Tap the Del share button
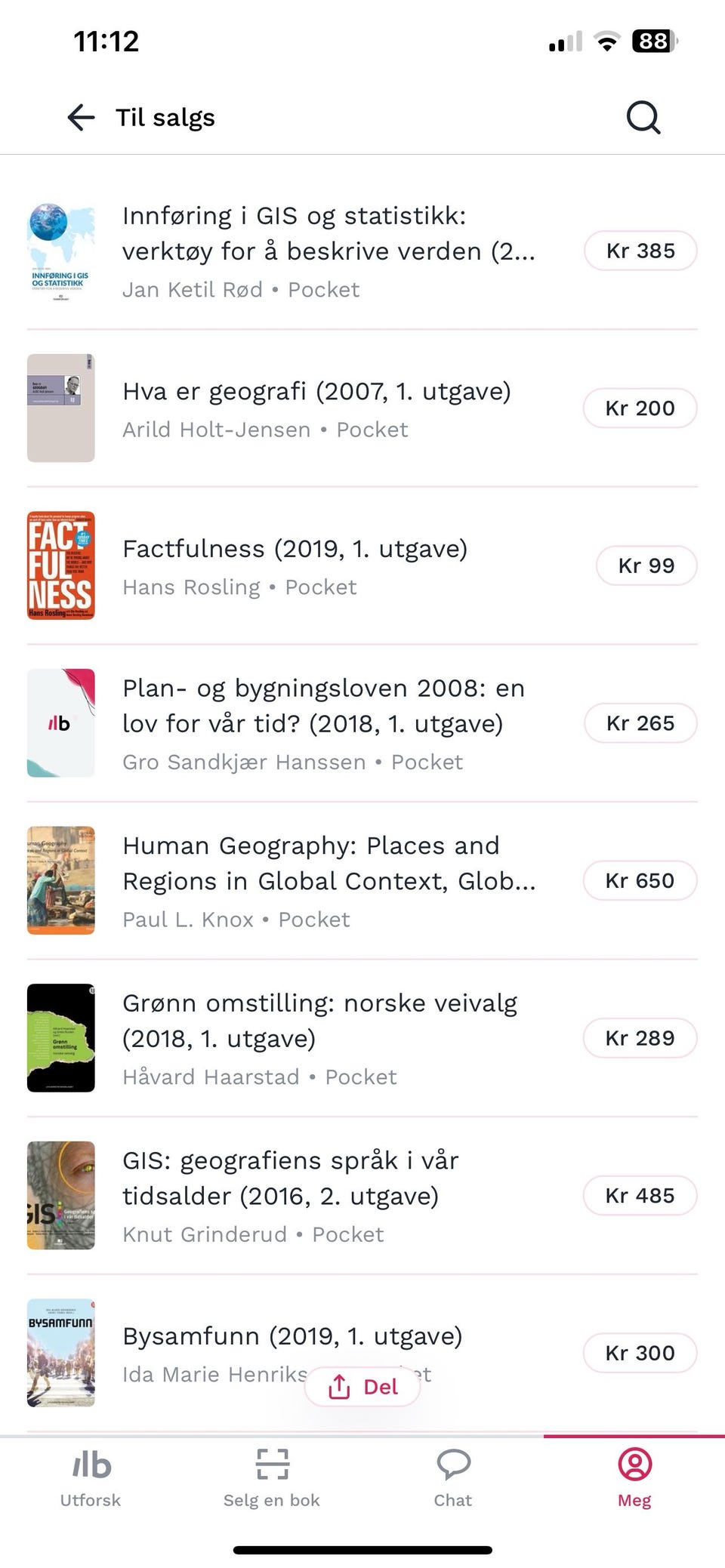 [x=362, y=1387]
